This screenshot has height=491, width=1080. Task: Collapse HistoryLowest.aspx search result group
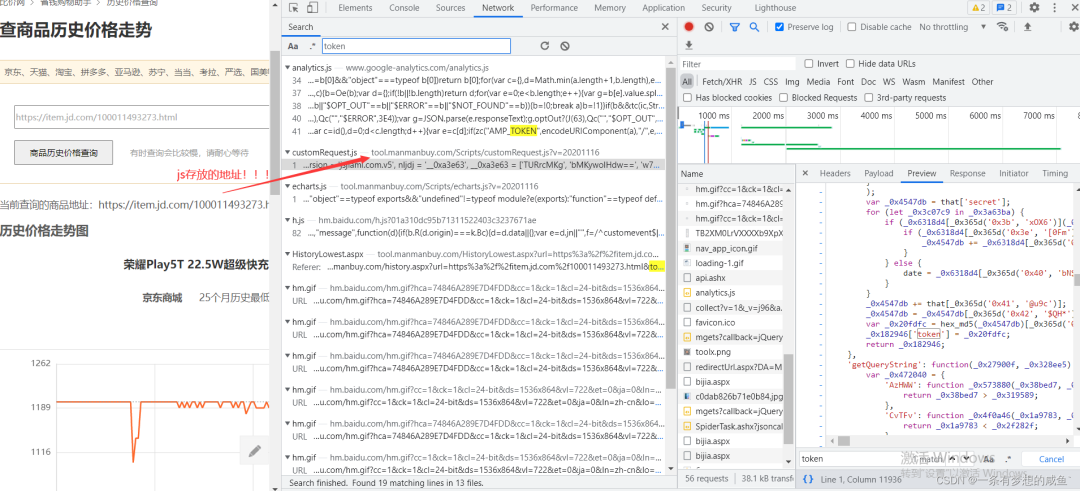coord(287,253)
